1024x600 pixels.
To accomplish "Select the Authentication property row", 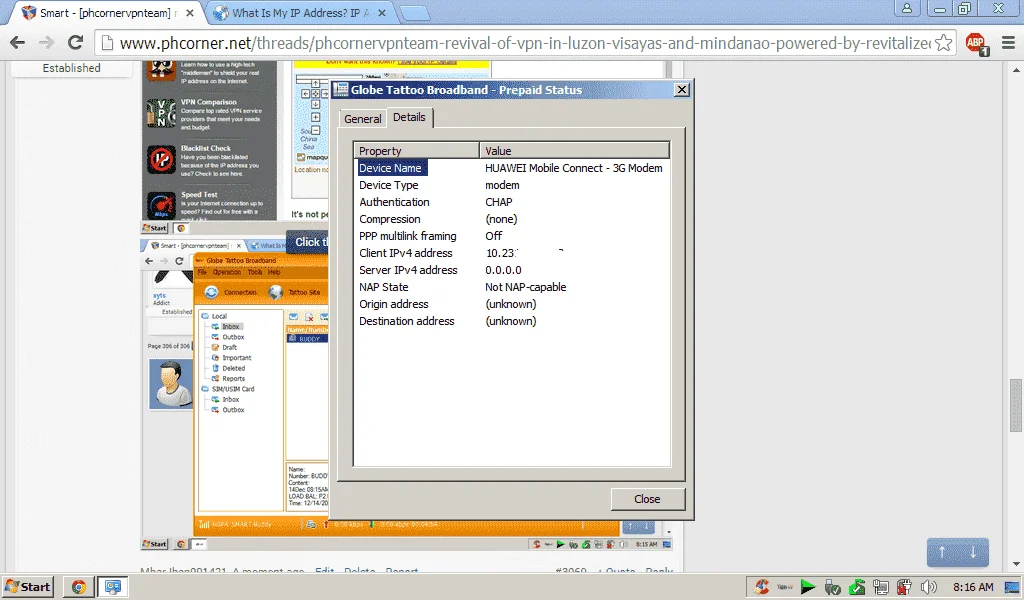I will click(x=511, y=202).
